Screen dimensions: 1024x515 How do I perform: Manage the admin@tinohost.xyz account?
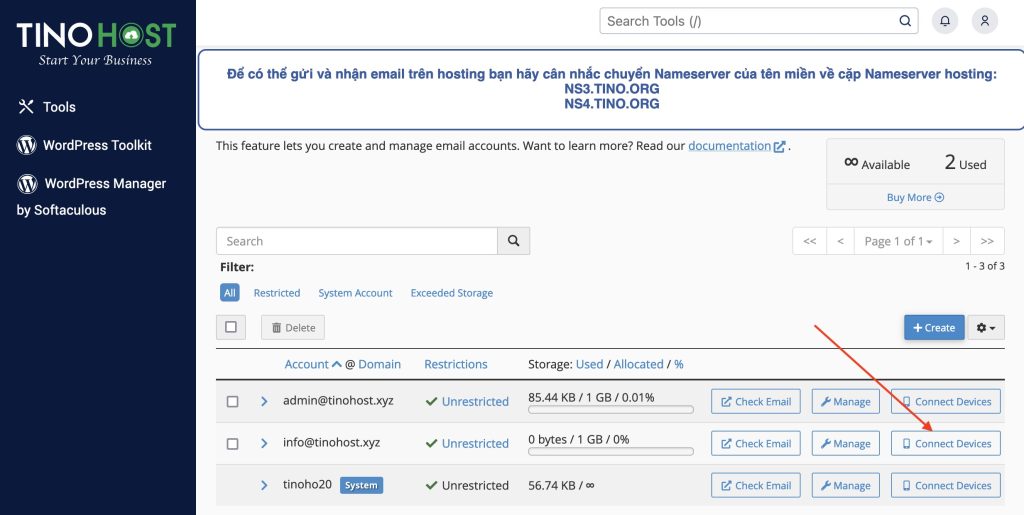(846, 401)
